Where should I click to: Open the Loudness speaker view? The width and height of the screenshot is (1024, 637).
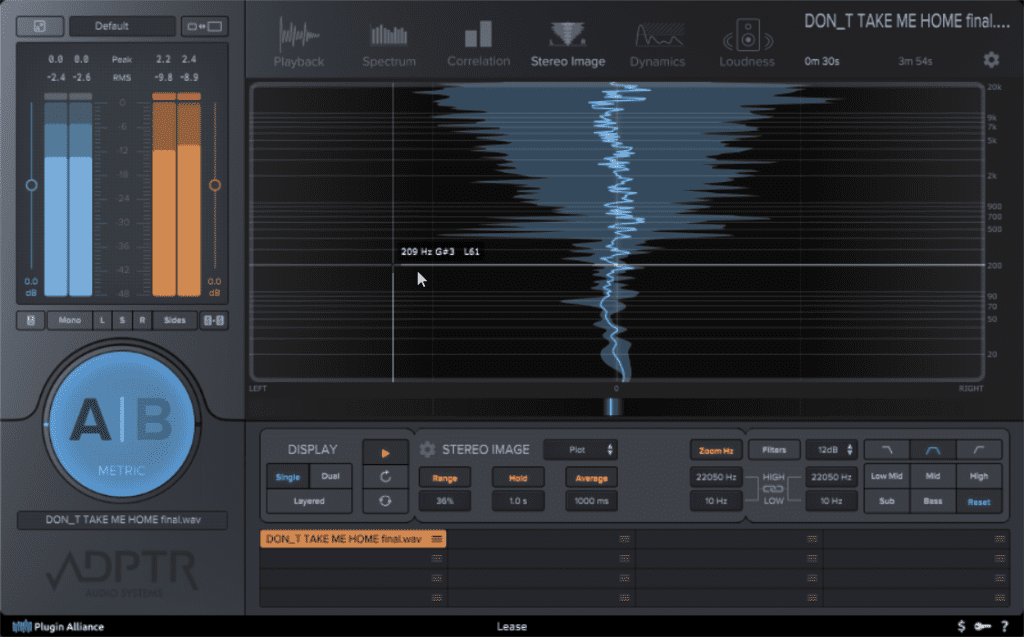pos(747,43)
